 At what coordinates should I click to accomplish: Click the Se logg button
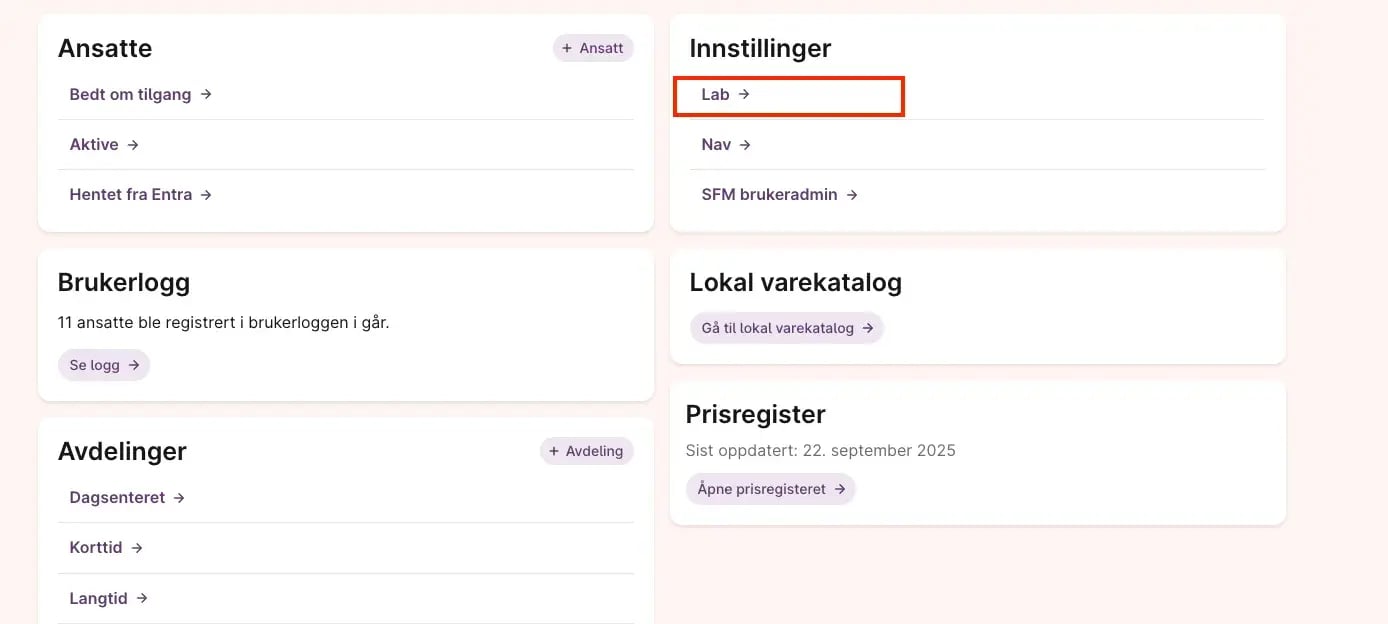click(x=104, y=365)
